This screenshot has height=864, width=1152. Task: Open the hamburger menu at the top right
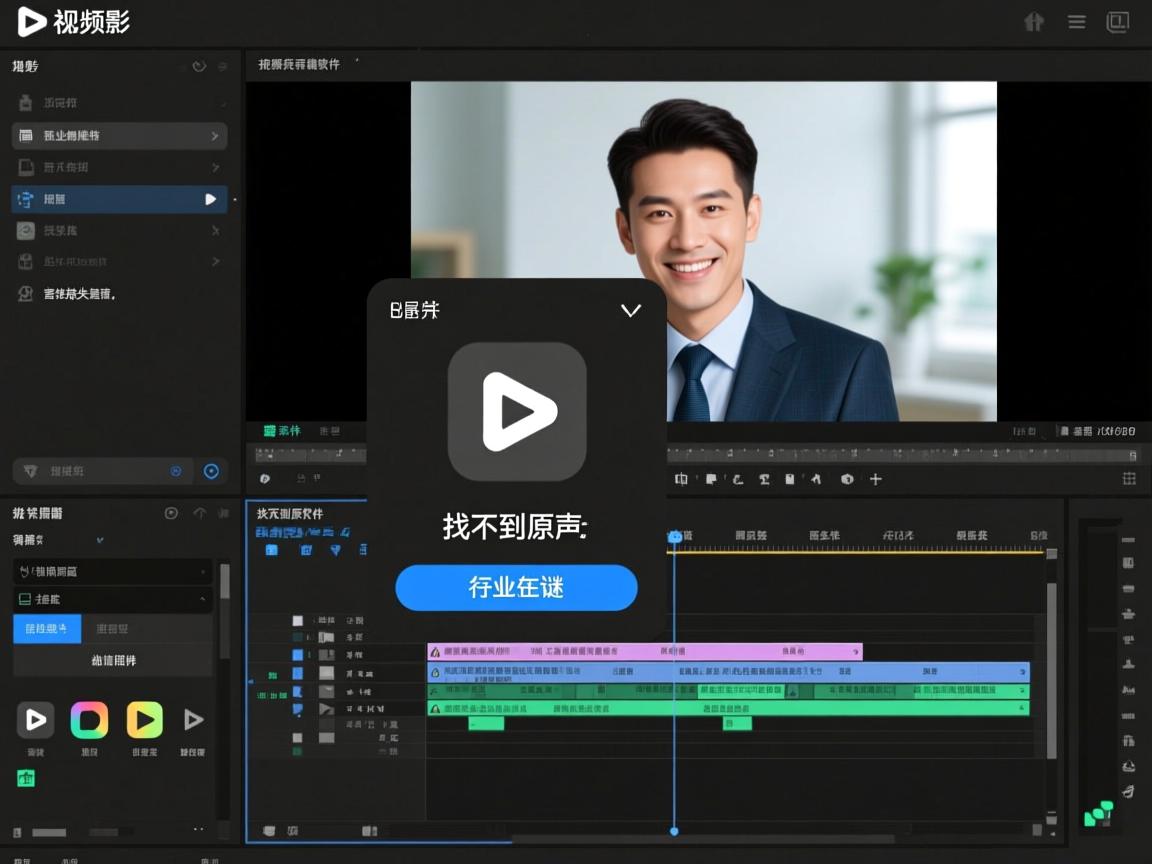tap(1076, 21)
